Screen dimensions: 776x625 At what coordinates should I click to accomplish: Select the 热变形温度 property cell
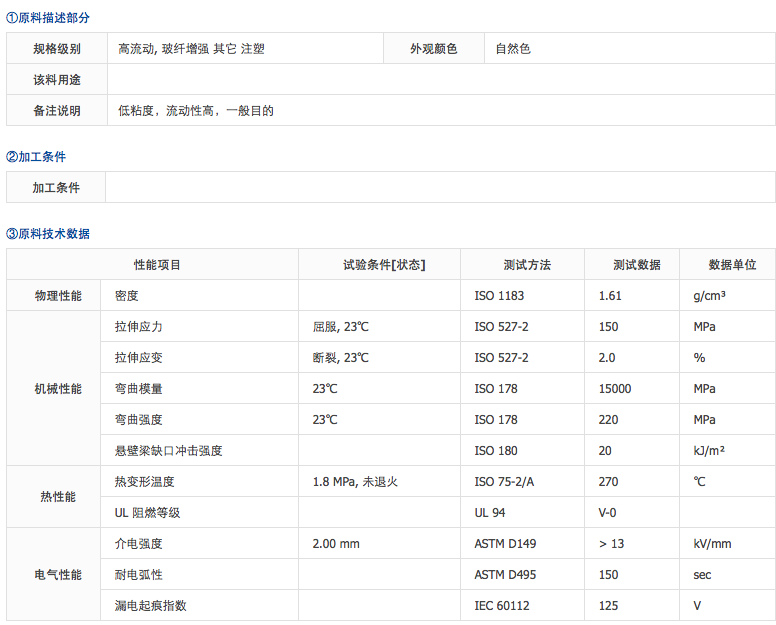point(145,482)
